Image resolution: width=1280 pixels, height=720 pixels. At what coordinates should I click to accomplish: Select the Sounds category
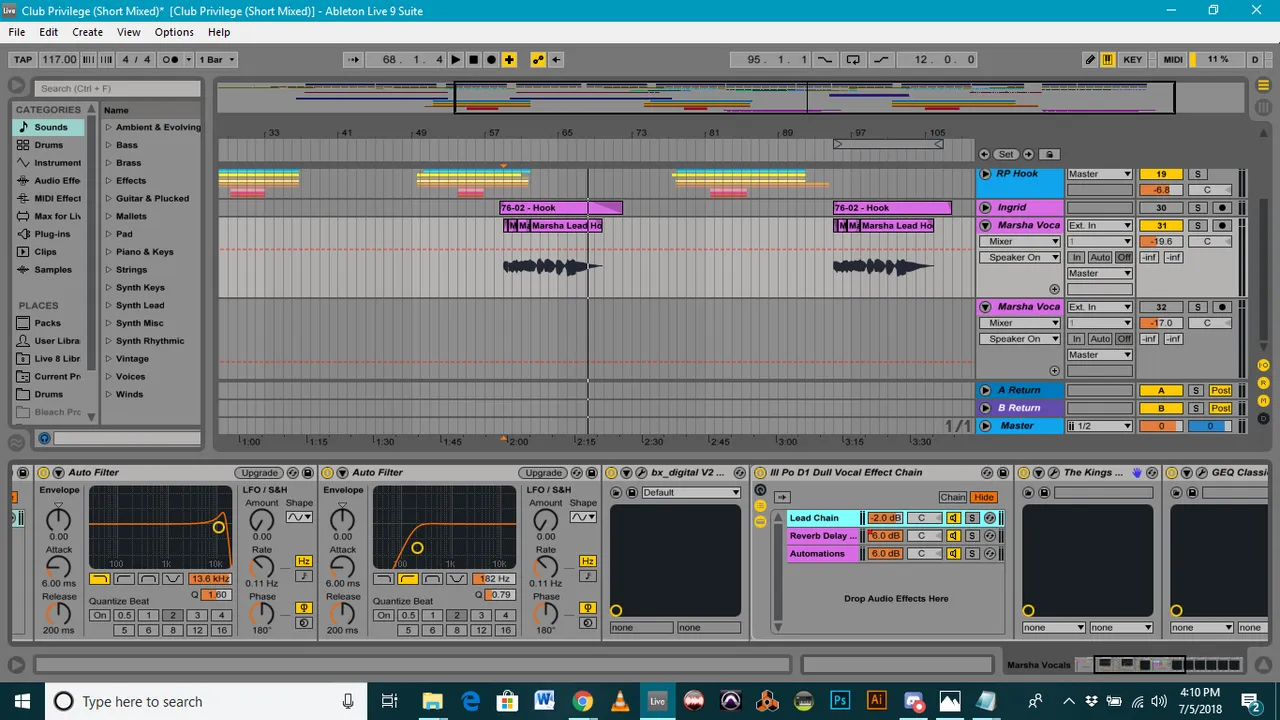50,127
